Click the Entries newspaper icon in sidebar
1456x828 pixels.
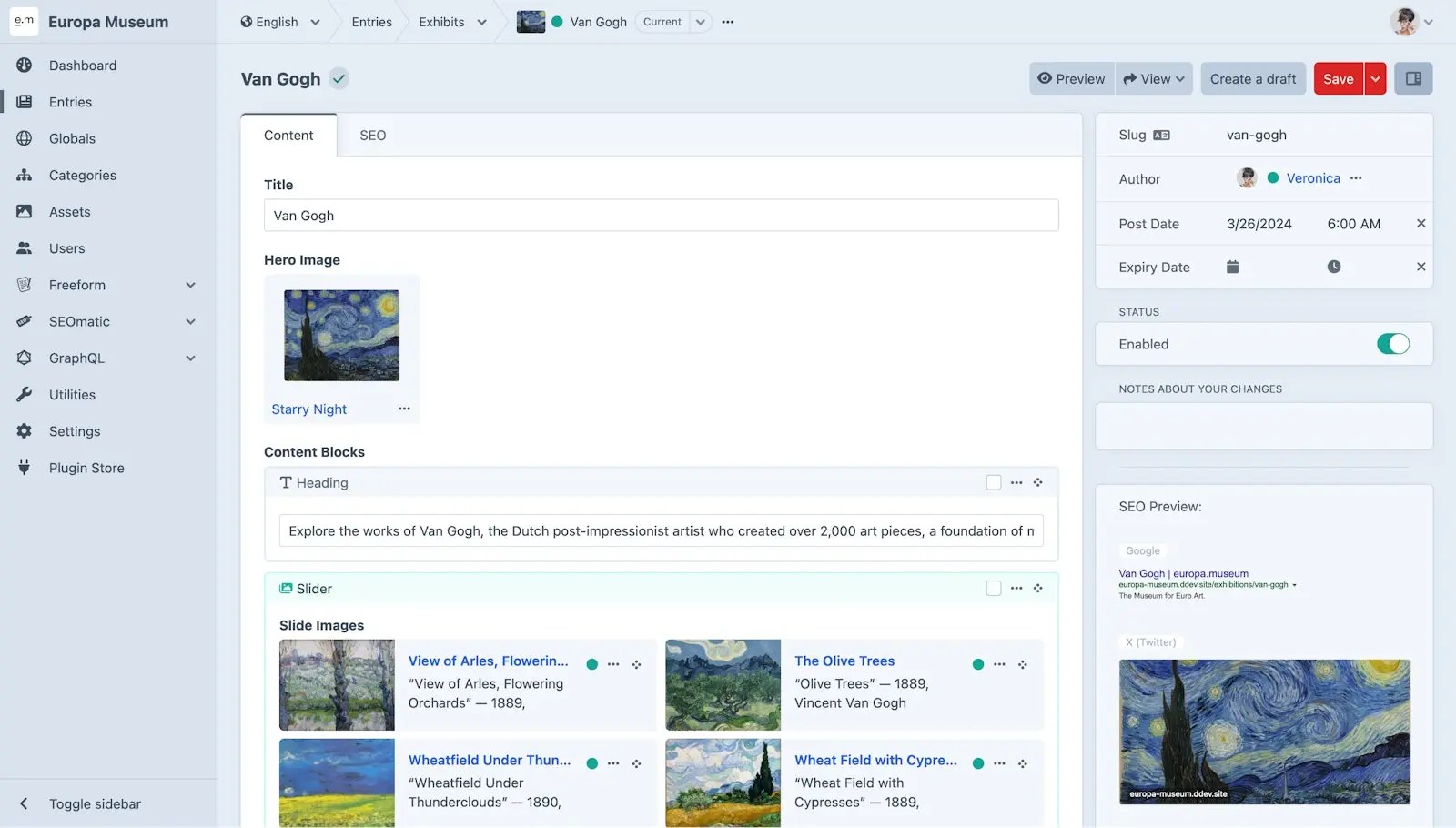click(25, 102)
